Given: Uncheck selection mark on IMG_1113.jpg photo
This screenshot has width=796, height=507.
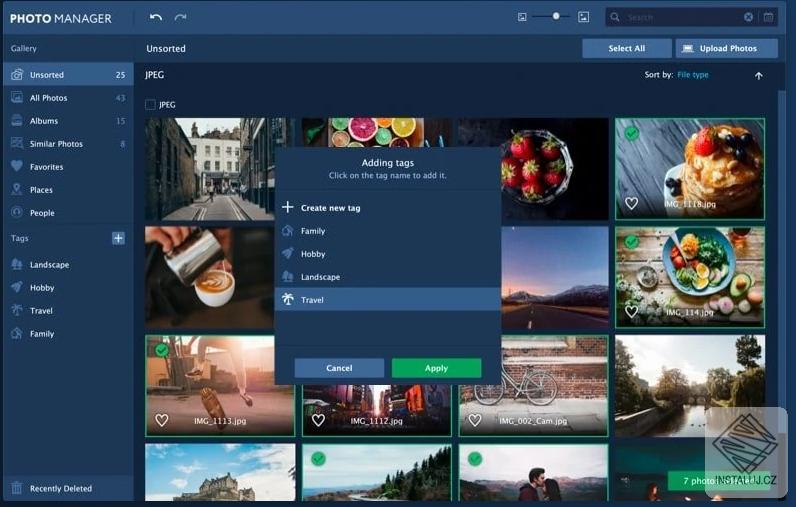Looking at the screenshot, I should [x=162, y=350].
